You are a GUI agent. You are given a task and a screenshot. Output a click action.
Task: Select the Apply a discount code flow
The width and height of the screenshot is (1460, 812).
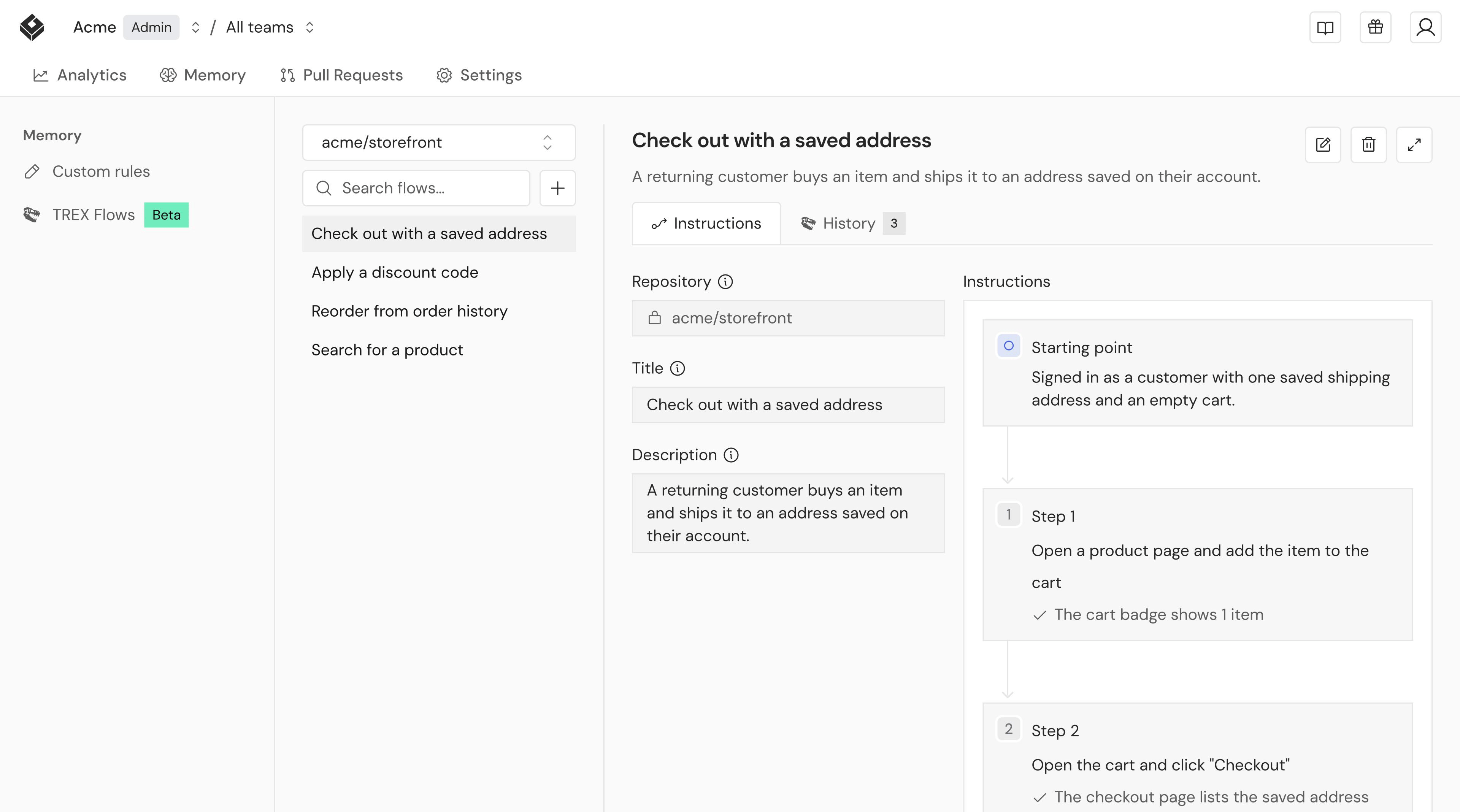[439, 273]
